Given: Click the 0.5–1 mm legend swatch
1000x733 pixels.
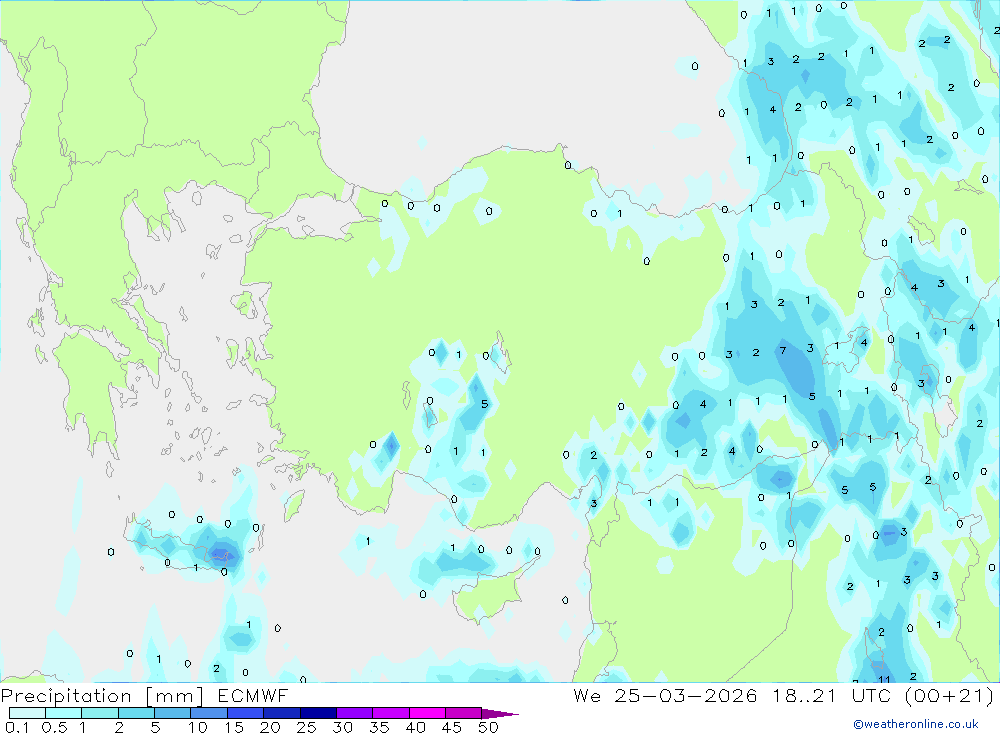Looking at the screenshot, I should tap(64, 713).
